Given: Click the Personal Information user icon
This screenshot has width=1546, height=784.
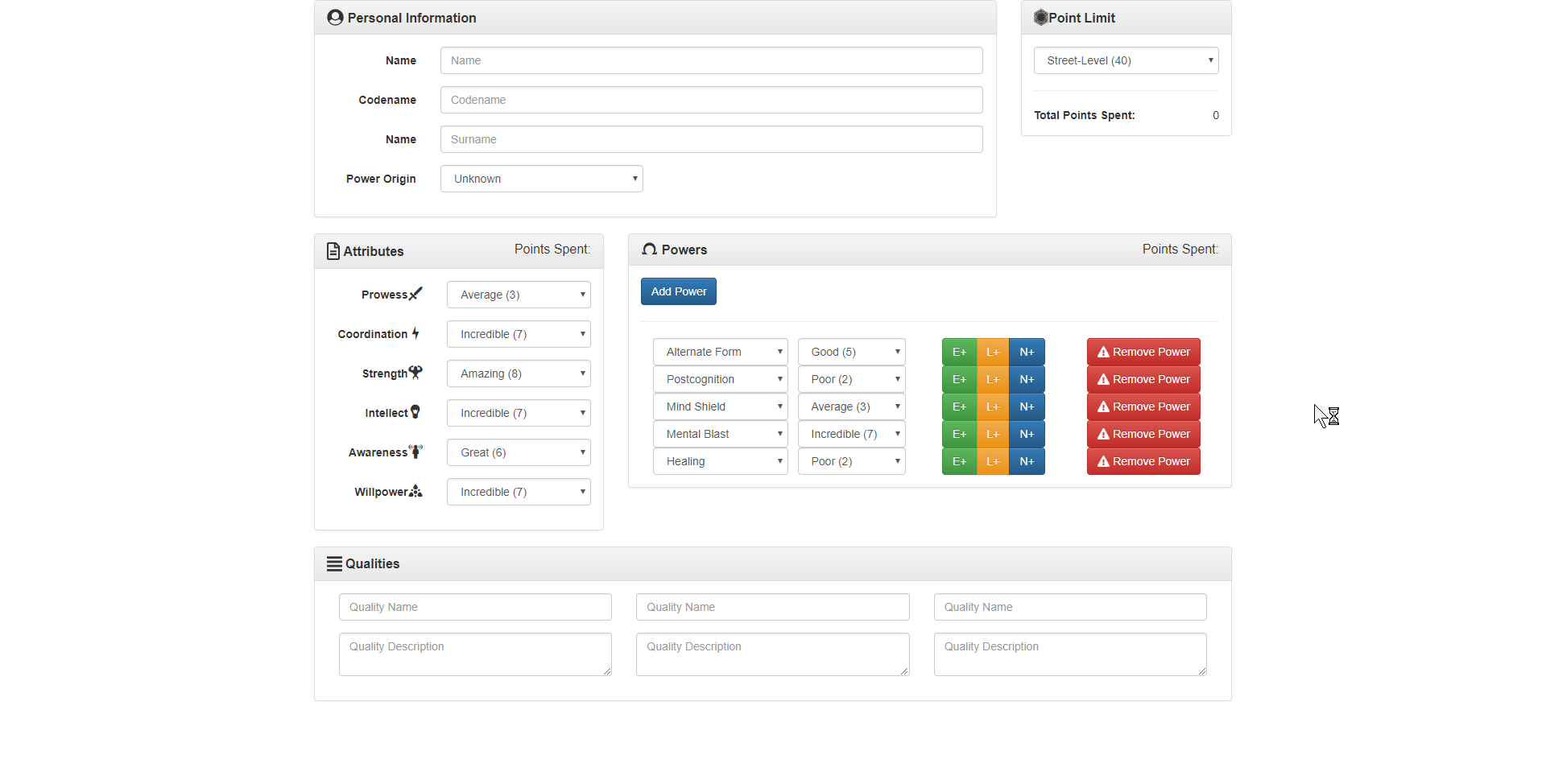Looking at the screenshot, I should 335,18.
